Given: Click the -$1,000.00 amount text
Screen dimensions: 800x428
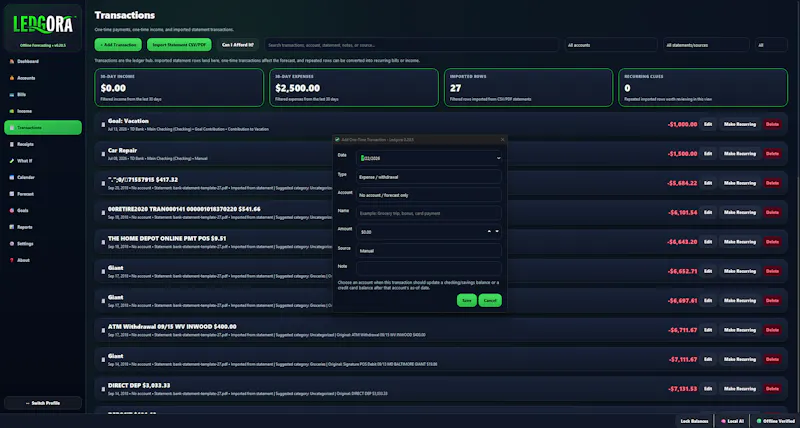Looking at the screenshot, I should click(x=682, y=124).
